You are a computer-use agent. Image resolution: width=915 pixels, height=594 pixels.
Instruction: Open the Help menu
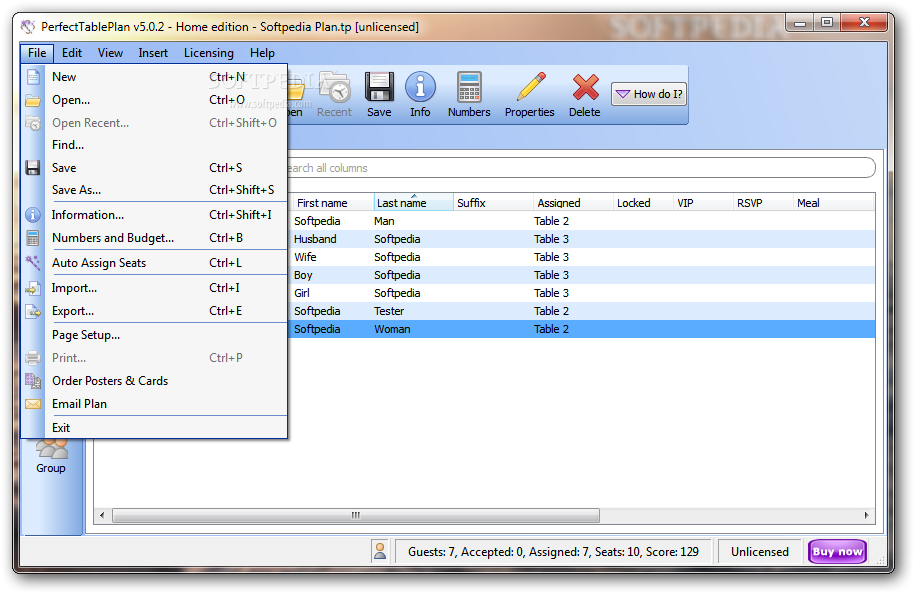263,53
